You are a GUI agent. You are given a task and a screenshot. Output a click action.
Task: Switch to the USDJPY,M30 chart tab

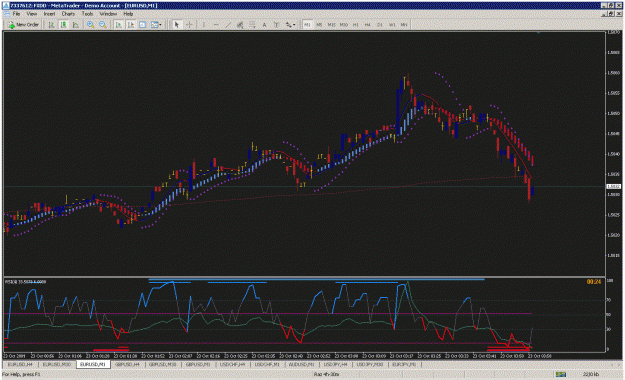click(370, 364)
